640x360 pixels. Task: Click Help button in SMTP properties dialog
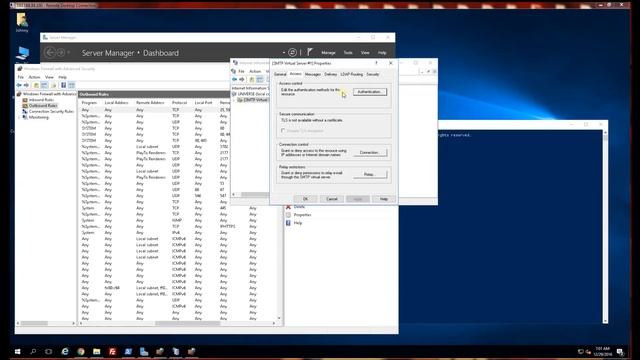[384, 199]
